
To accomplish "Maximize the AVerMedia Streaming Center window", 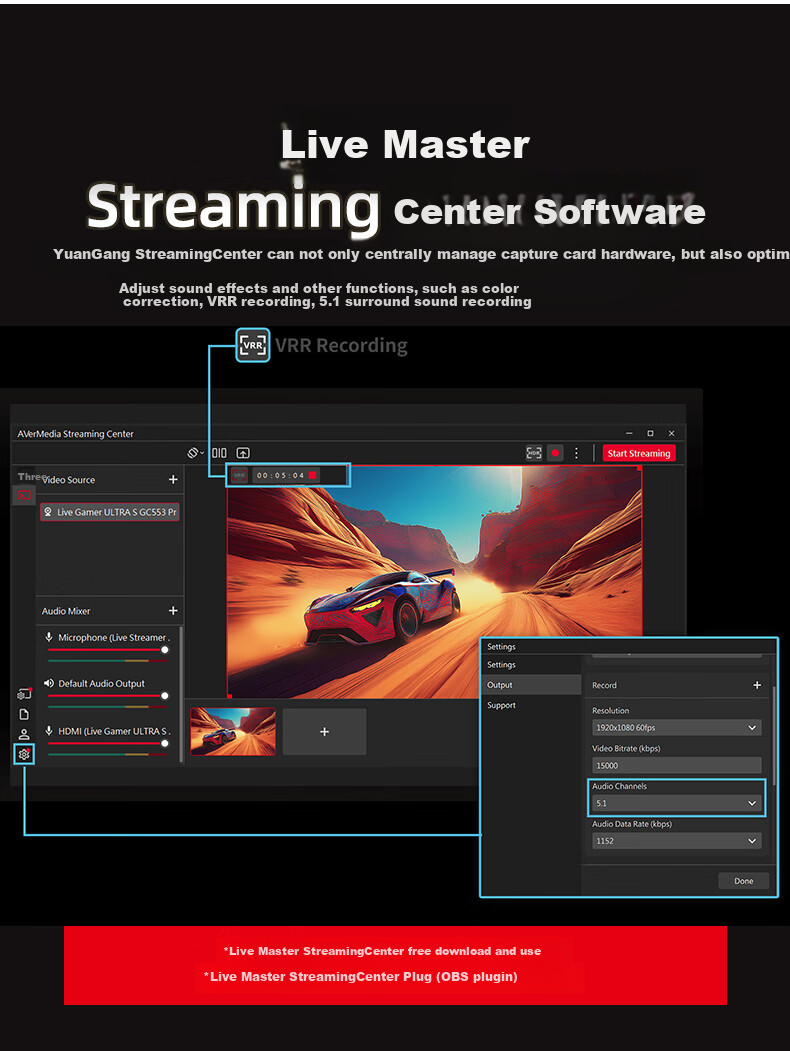I will point(650,433).
